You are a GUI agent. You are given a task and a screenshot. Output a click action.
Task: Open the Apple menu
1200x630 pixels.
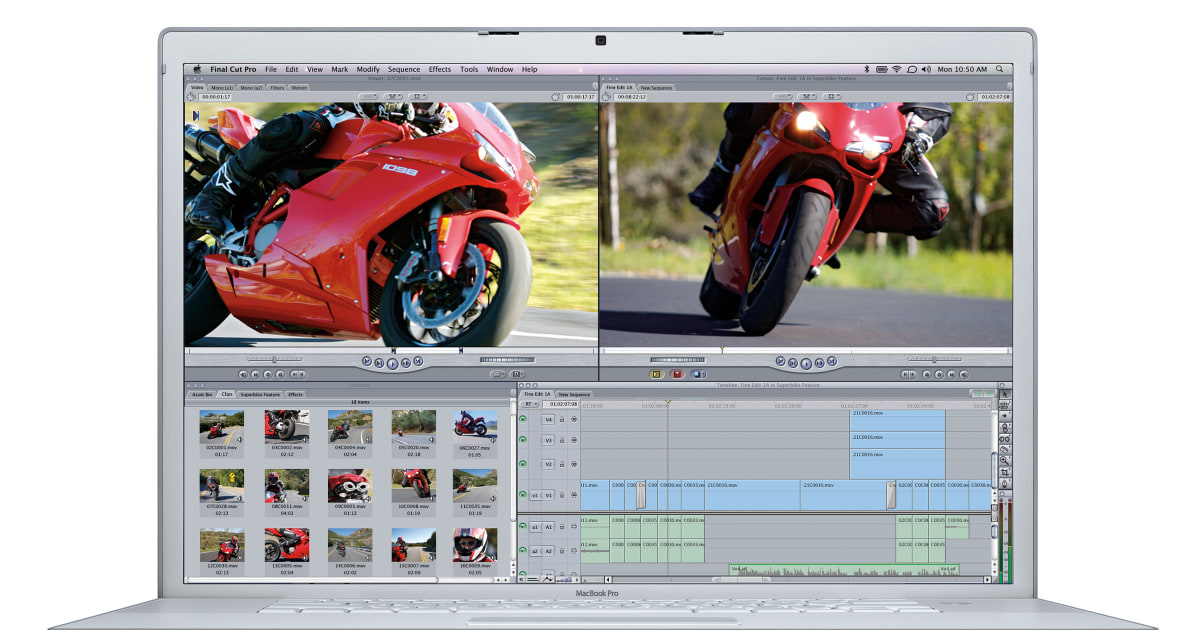pos(197,70)
